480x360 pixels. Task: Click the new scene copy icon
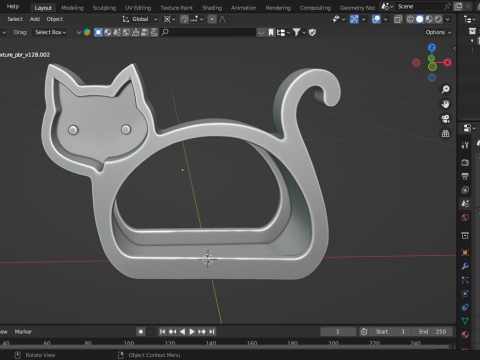pyautogui.click(x=458, y=6)
